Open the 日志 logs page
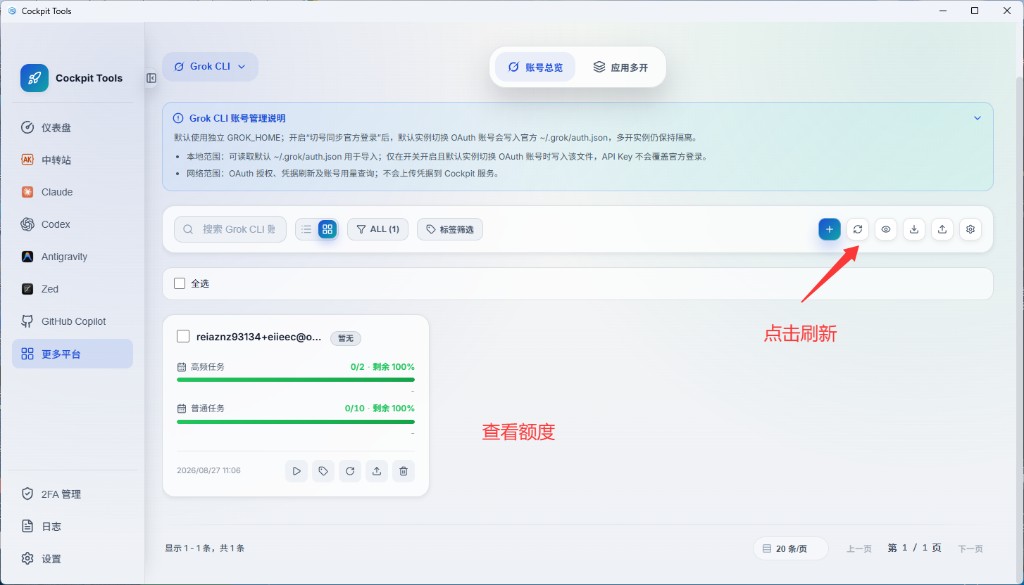Screen dimensions: 1024x585 point(72,526)
